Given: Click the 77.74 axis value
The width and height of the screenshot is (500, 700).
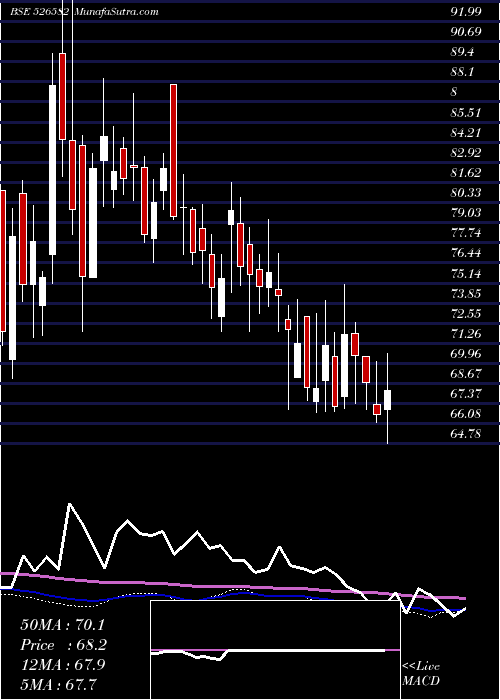Looking at the screenshot, I should (x=466, y=233).
